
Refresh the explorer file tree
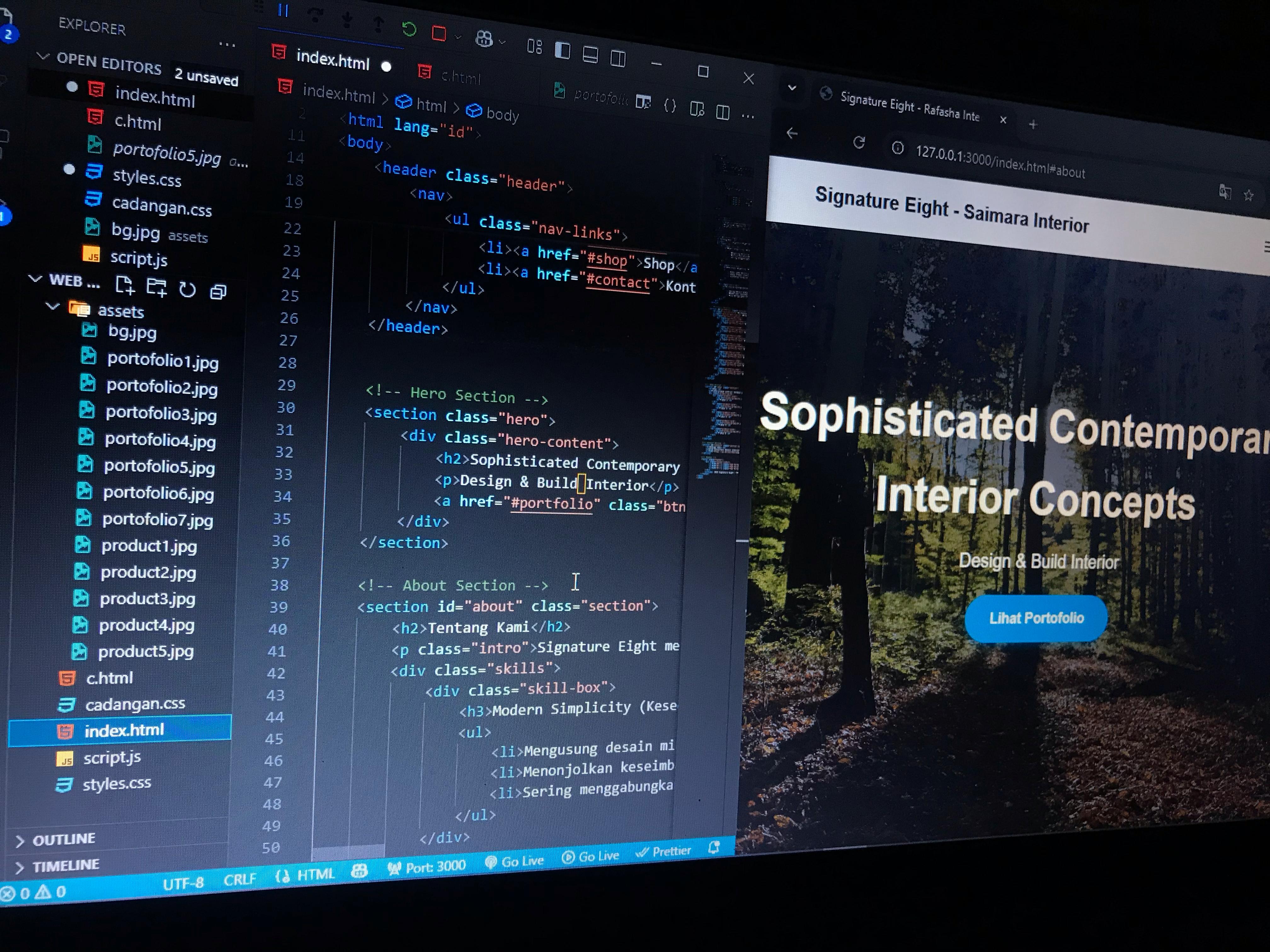(x=187, y=290)
